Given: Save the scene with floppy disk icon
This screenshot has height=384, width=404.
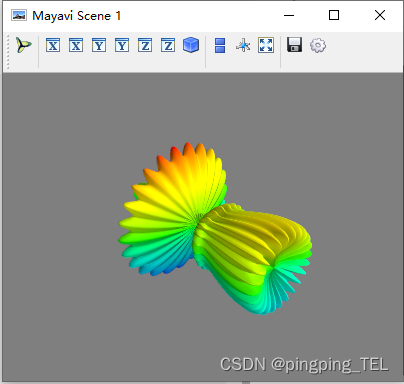Looking at the screenshot, I should pyautogui.click(x=295, y=45).
